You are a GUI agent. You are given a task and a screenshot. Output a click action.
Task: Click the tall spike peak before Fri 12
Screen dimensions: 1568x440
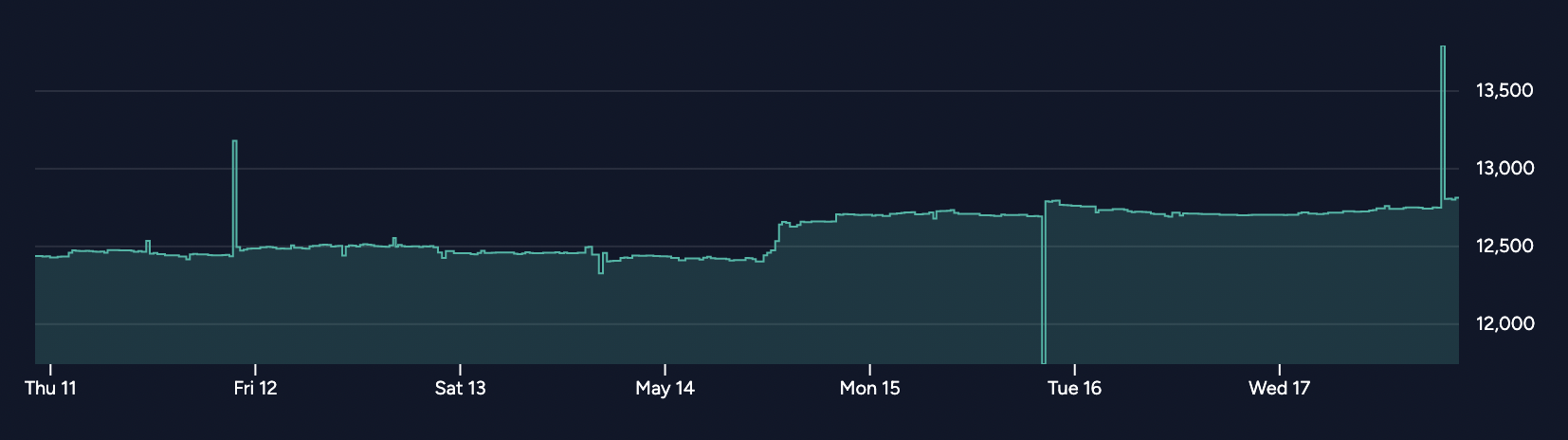click(234, 141)
